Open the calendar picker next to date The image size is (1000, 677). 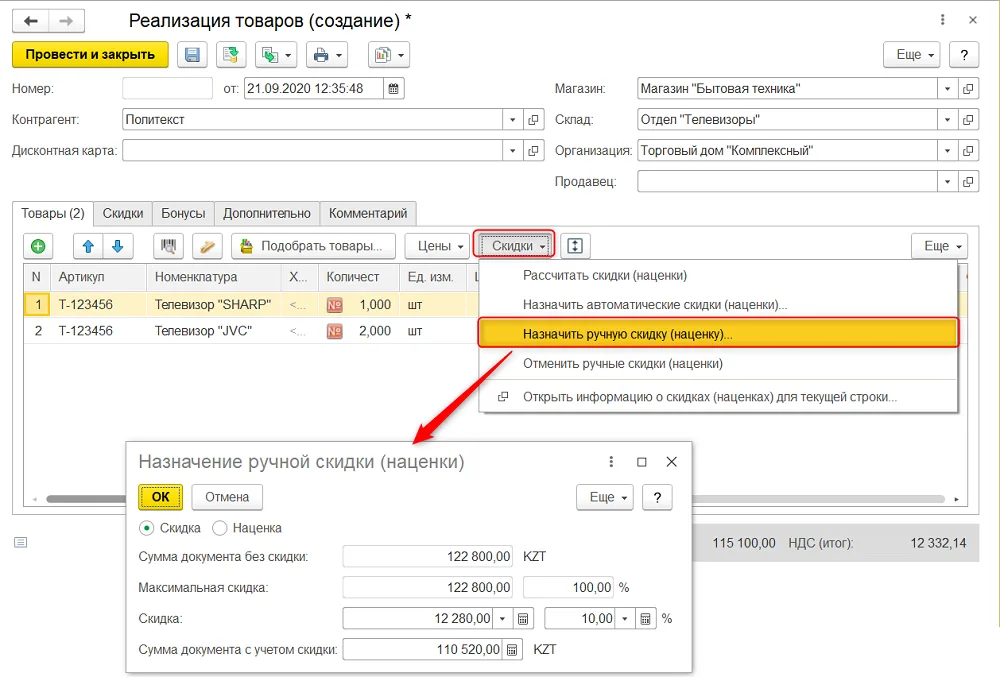393,89
